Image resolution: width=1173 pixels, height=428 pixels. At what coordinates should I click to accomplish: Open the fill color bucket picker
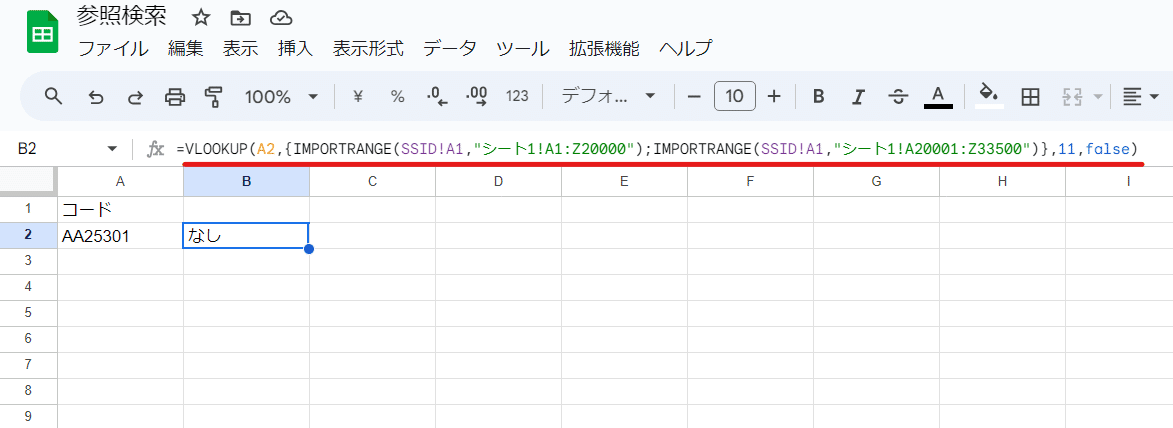989,96
